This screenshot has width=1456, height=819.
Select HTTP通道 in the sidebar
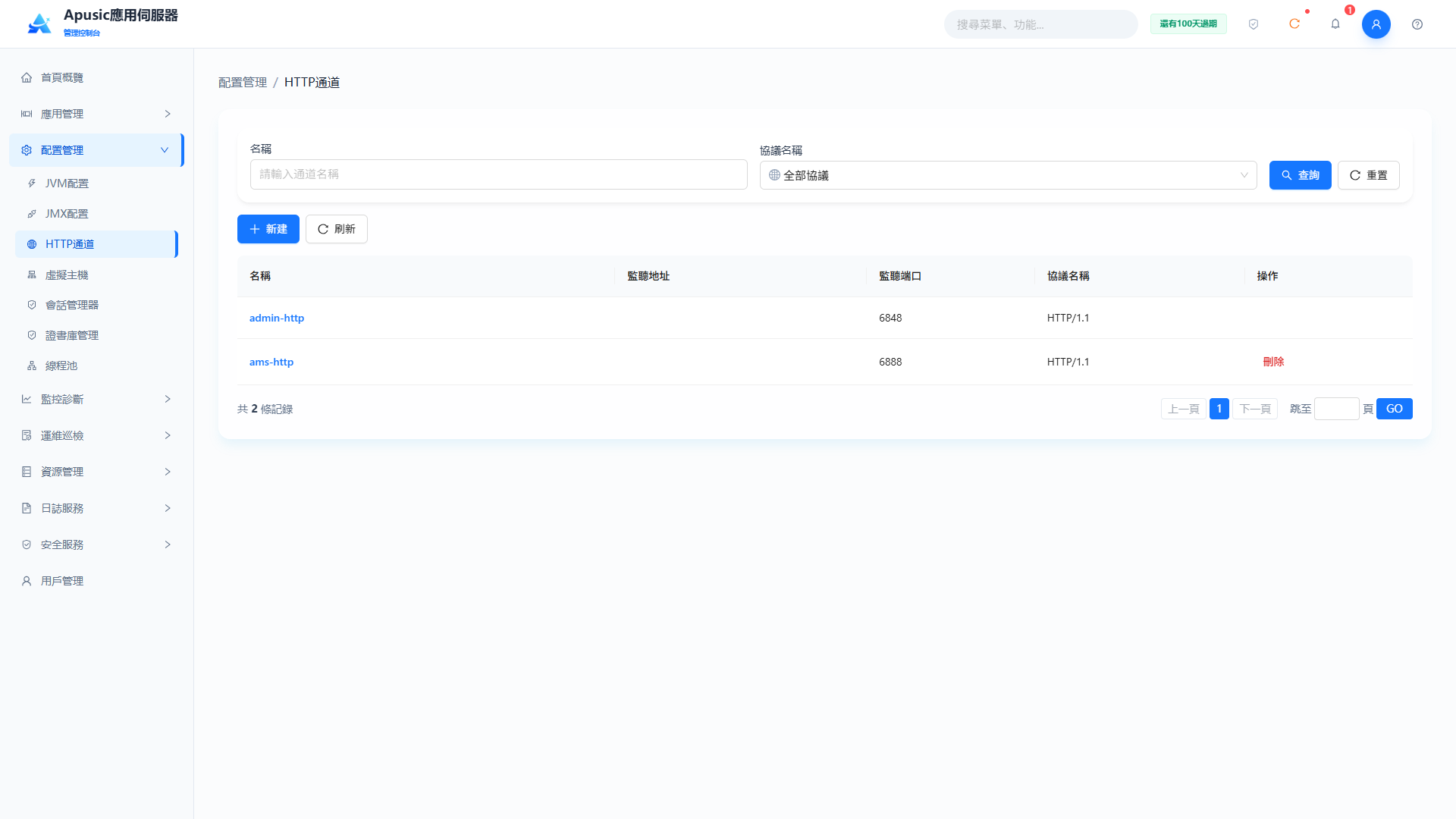tap(96, 244)
